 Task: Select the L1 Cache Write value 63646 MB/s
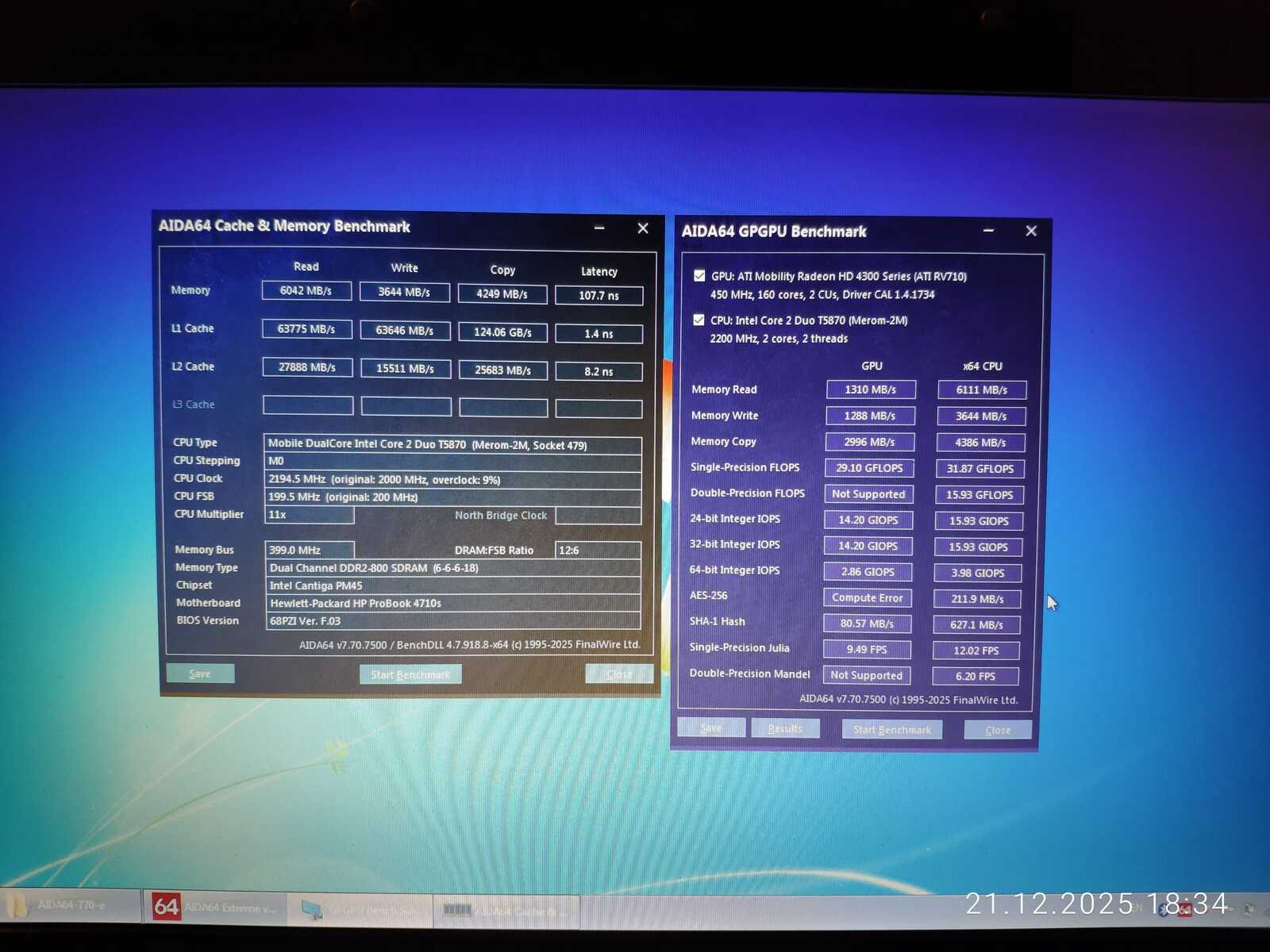406,330
